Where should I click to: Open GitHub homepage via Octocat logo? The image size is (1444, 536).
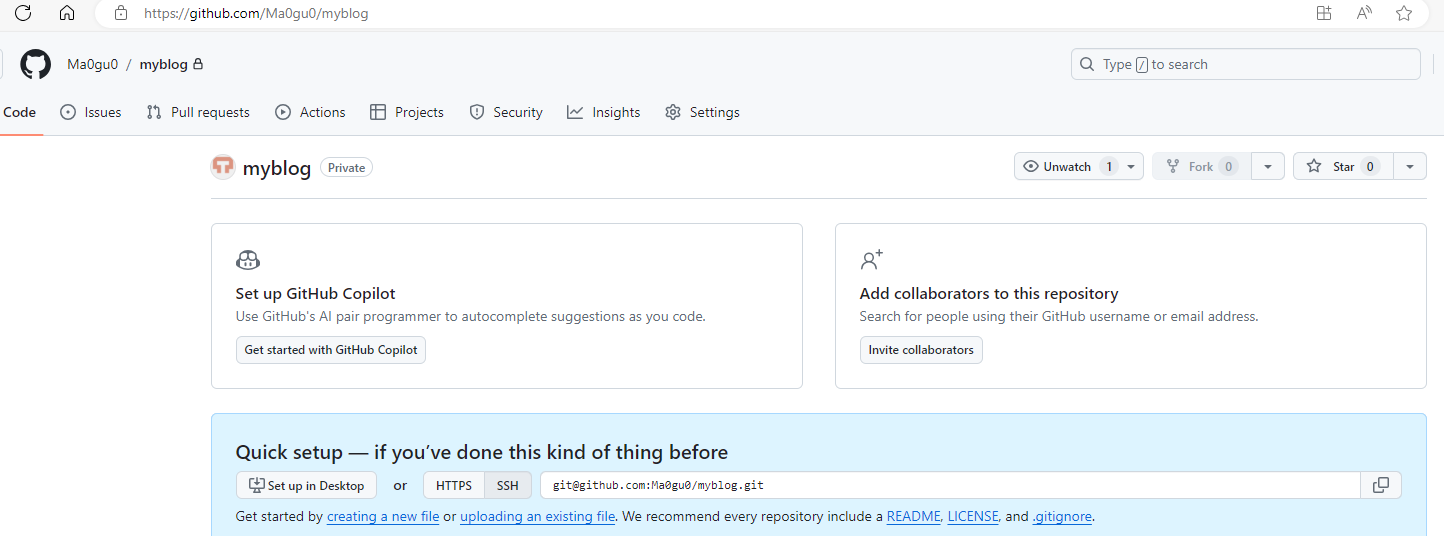(x=36, y=64)
